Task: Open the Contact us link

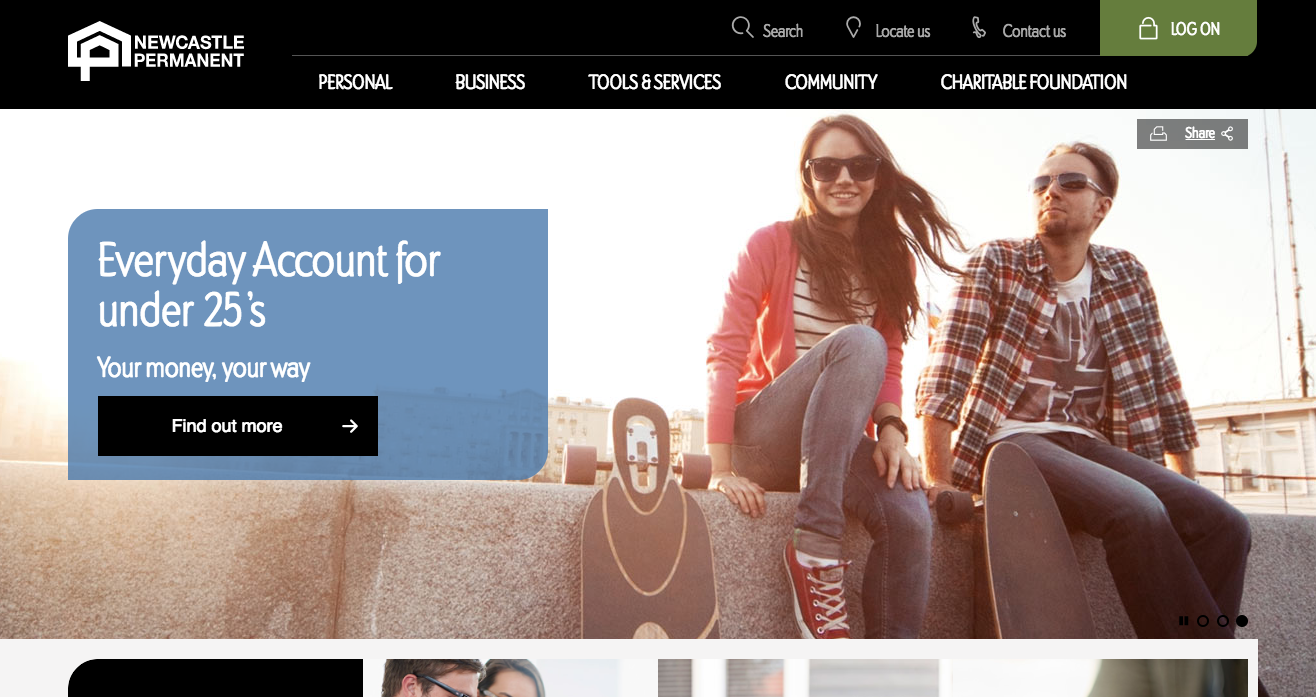Action: pyautogui.click(x=1034, y=31)
